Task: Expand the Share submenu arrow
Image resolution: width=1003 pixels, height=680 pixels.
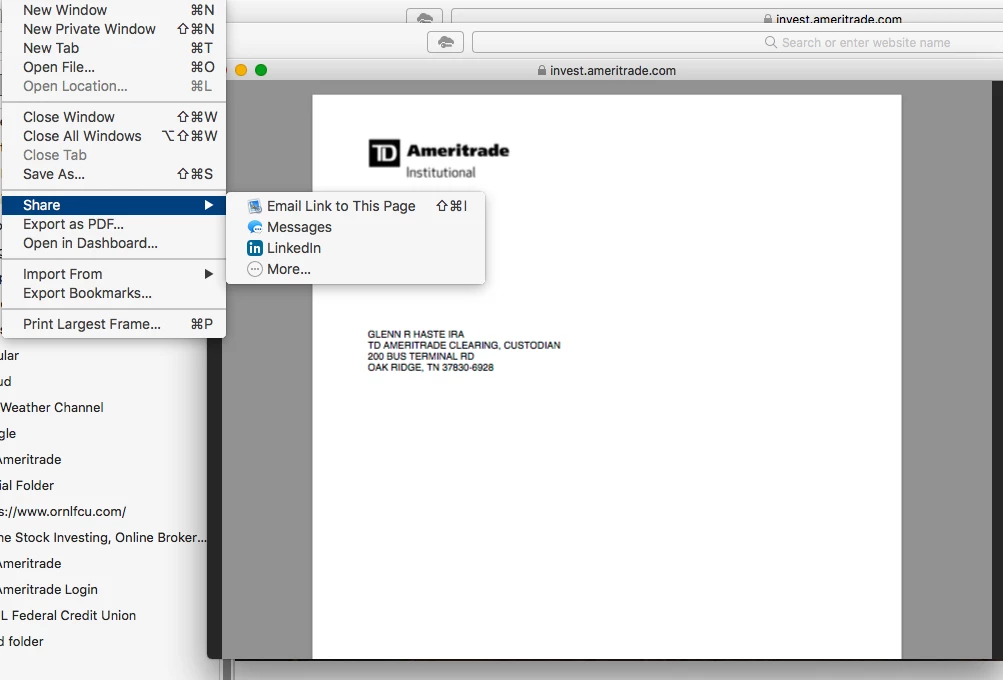Action: click(209, 205)
